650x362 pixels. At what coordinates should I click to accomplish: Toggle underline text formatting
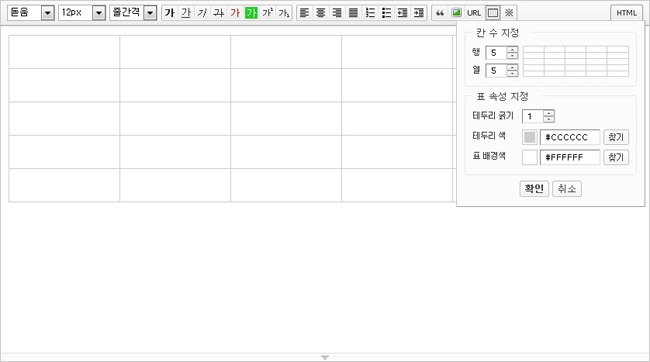click(186, 13)
